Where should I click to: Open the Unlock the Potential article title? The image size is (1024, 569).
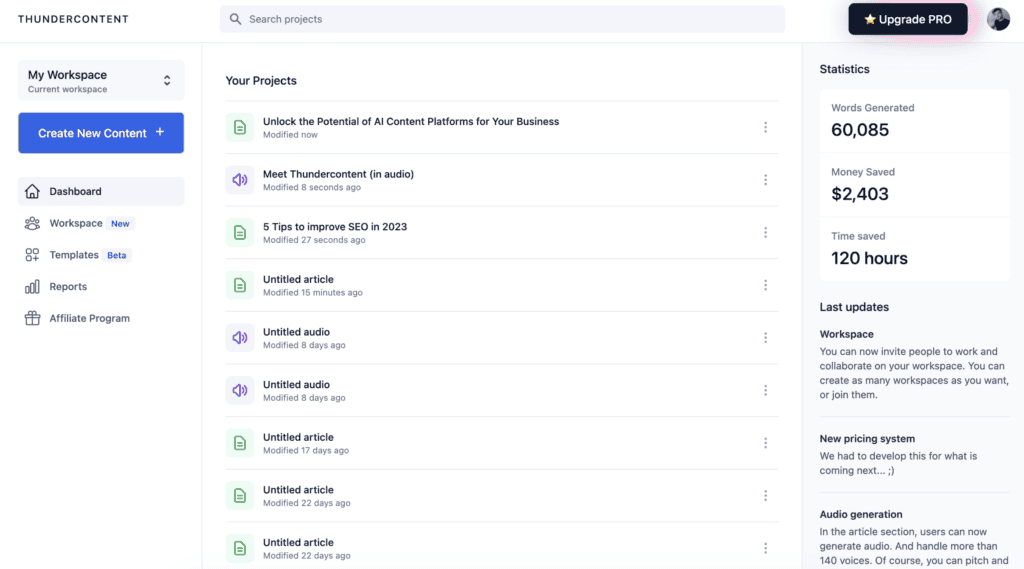[410, 122]
